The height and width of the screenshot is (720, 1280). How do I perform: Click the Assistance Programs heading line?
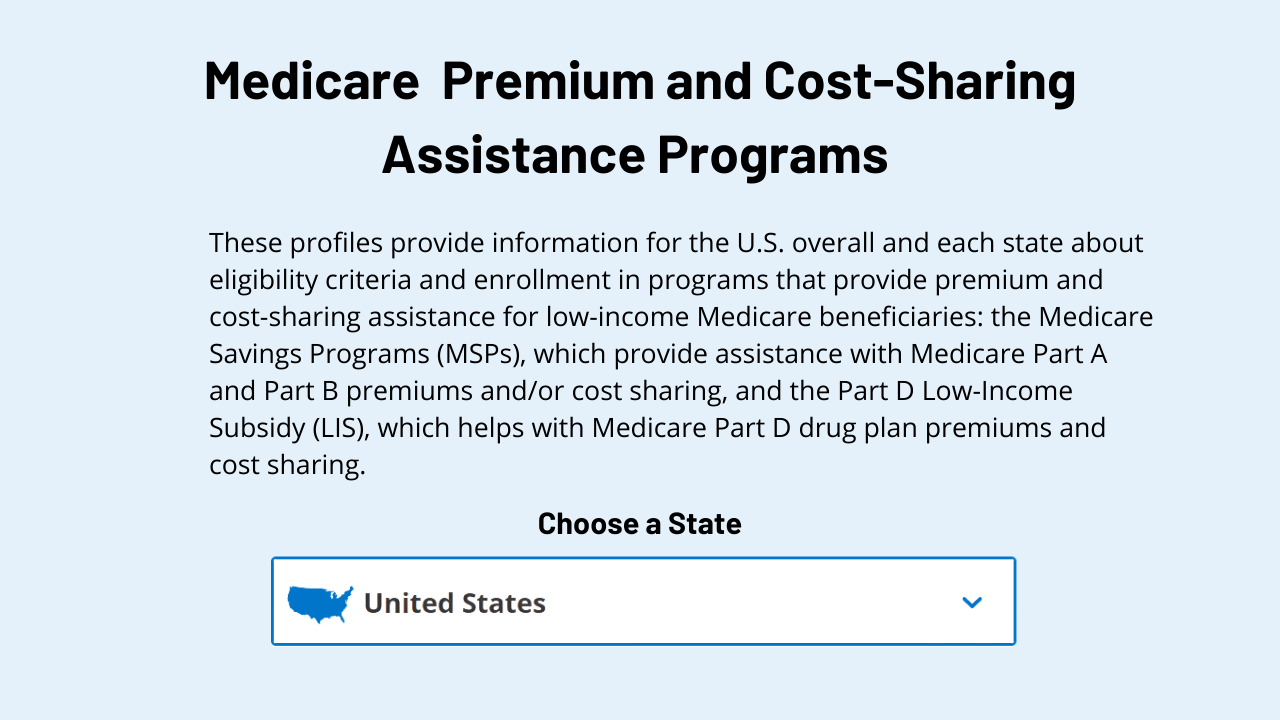point(635,155)
